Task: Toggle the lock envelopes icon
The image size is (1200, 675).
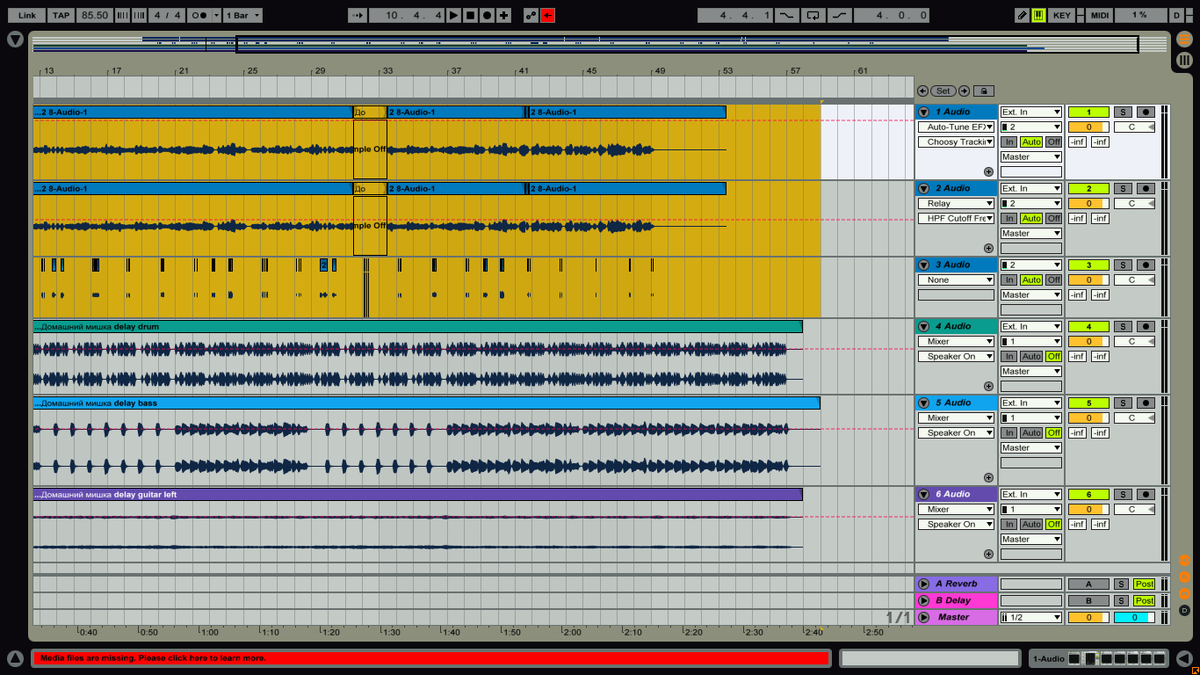Action: (983, 91)
